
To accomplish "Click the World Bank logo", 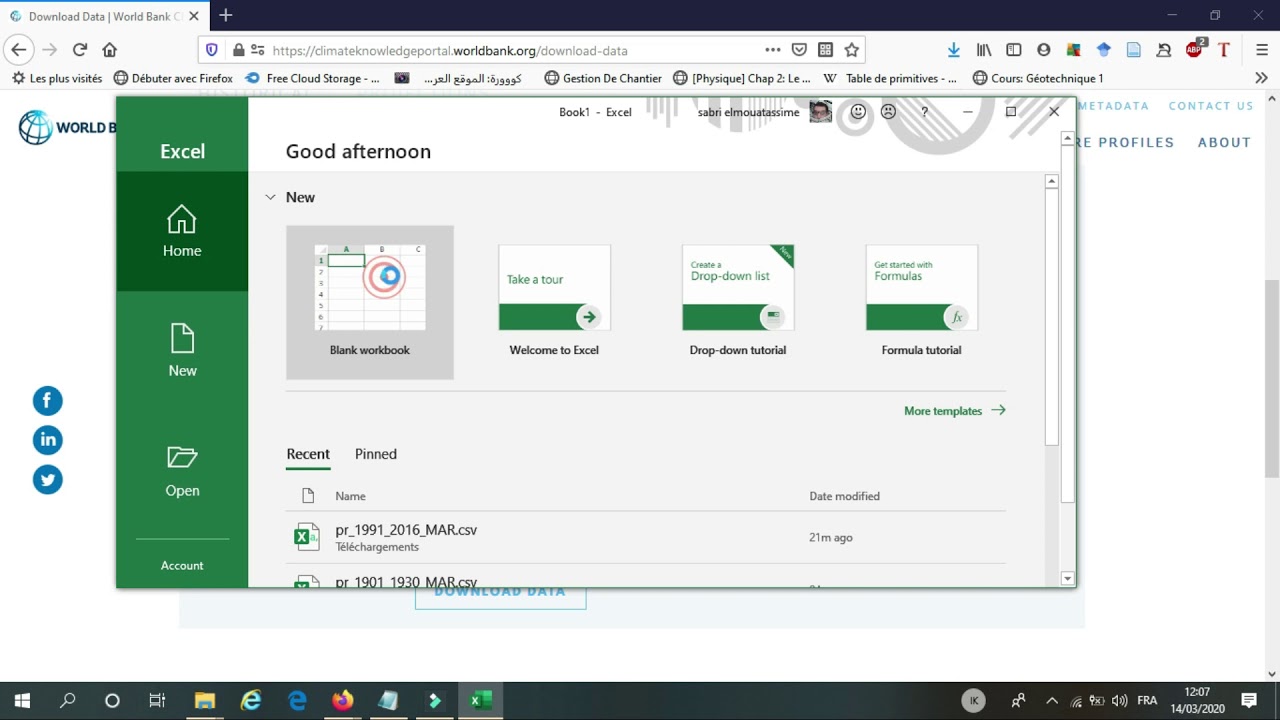I will click(66, 127).
